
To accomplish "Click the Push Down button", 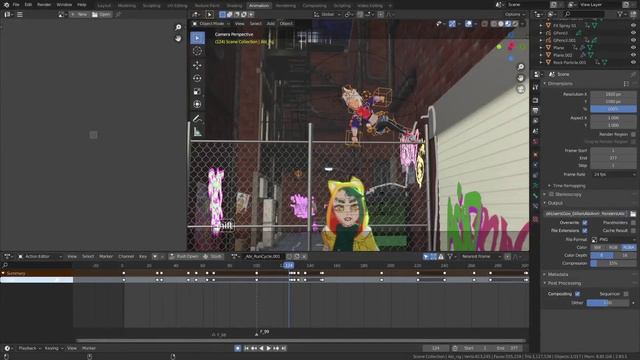I will tap(184, 256).
